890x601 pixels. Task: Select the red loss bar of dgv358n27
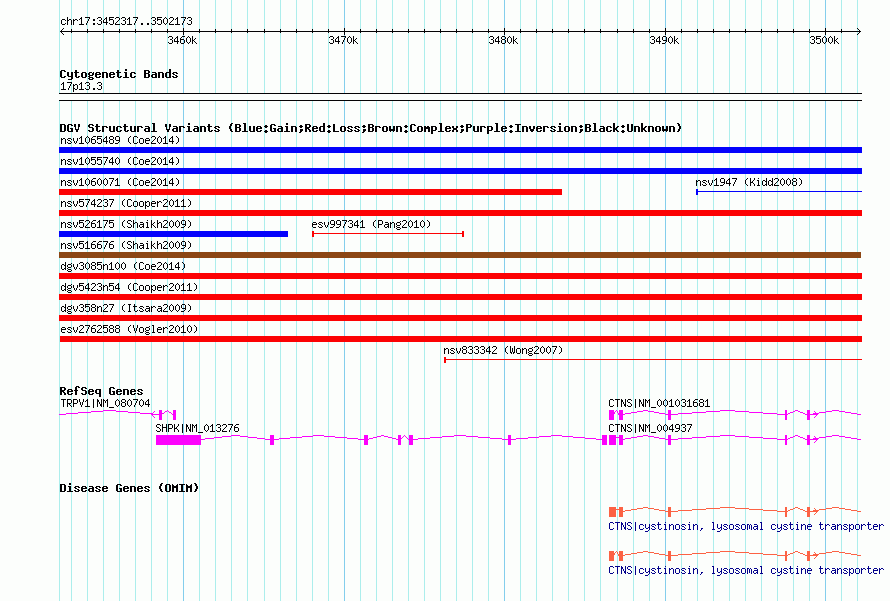[460, 318]
